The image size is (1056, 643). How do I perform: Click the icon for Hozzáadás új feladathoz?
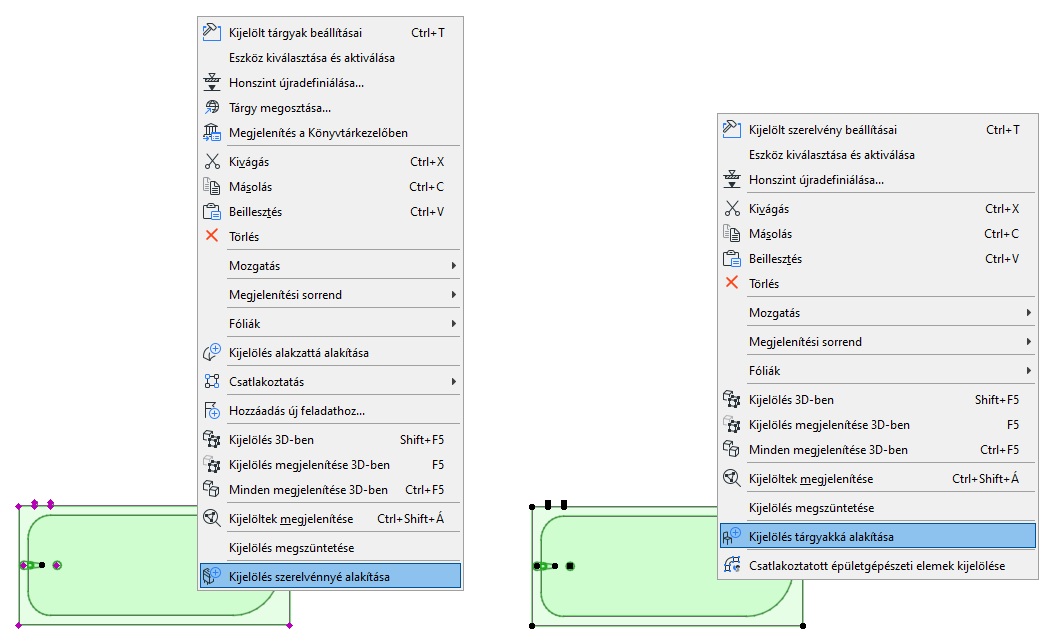click(x=211, y=410)
